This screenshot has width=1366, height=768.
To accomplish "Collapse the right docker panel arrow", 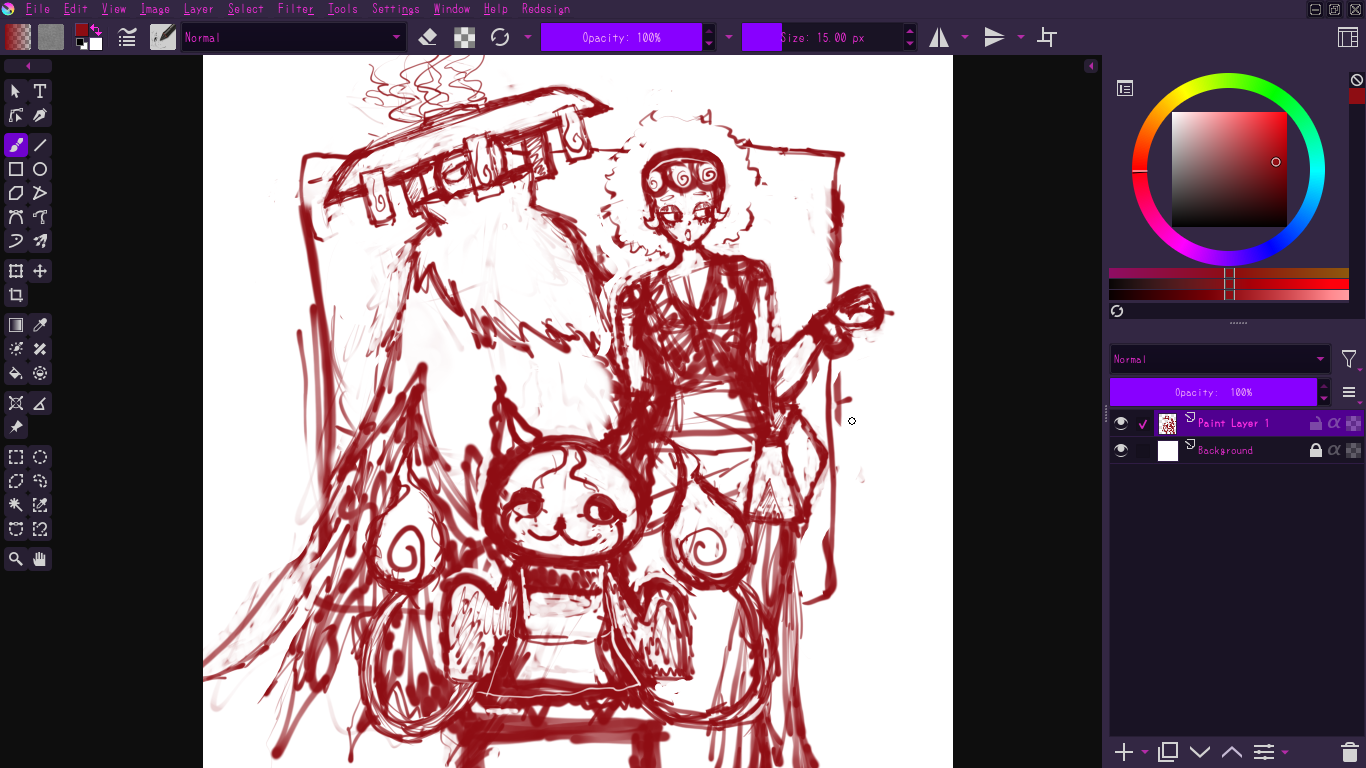I will click(1091, 66).
